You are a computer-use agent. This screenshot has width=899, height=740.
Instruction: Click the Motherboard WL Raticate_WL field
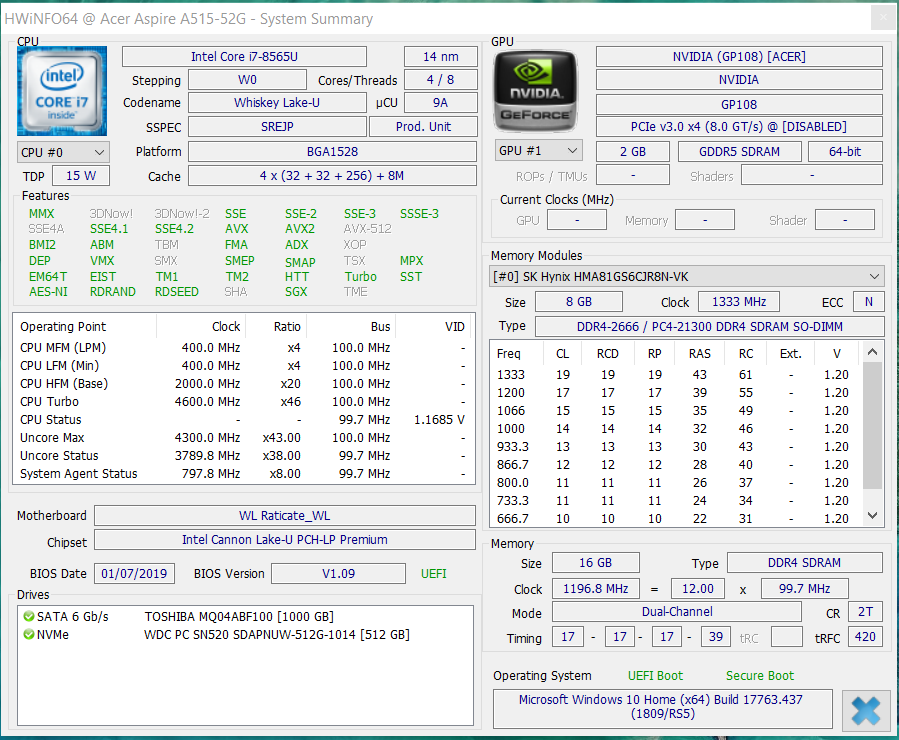(x=285, y=516)
